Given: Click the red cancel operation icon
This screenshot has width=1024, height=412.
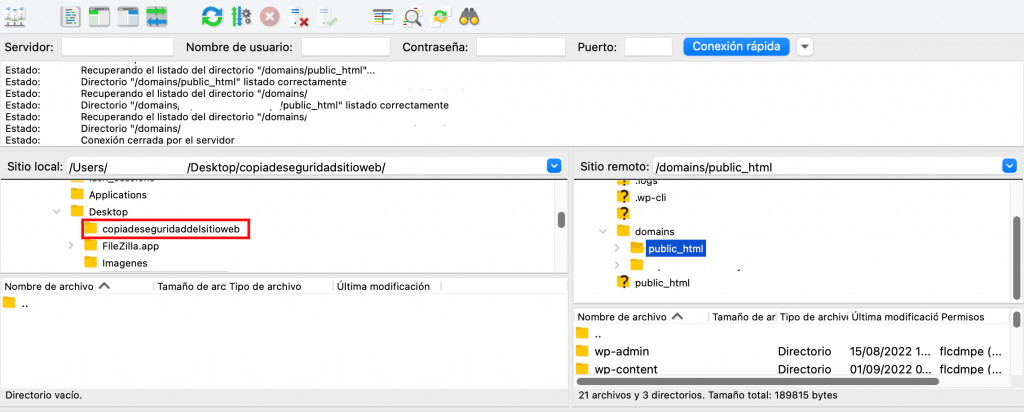Looking at the screenshot, I should coord(269,16).
